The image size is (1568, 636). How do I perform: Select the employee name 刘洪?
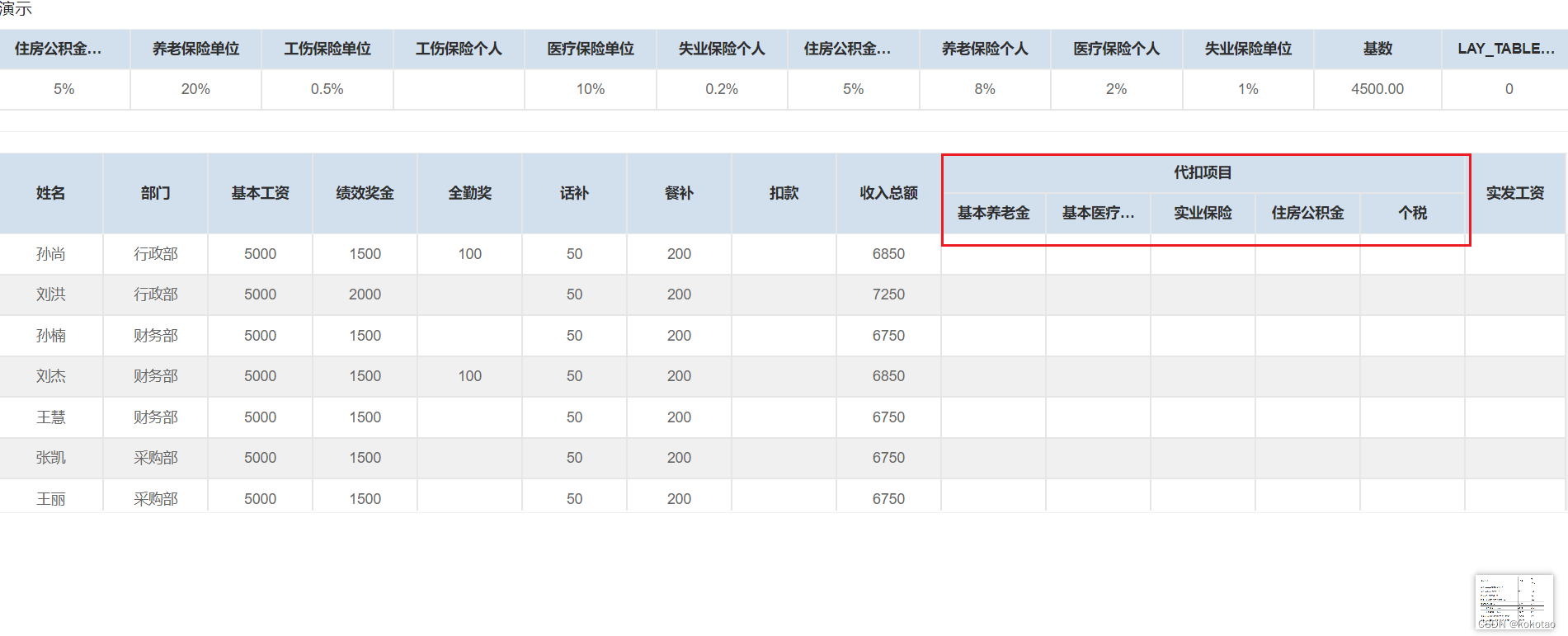pyautogui.click(x=51, y=294)
